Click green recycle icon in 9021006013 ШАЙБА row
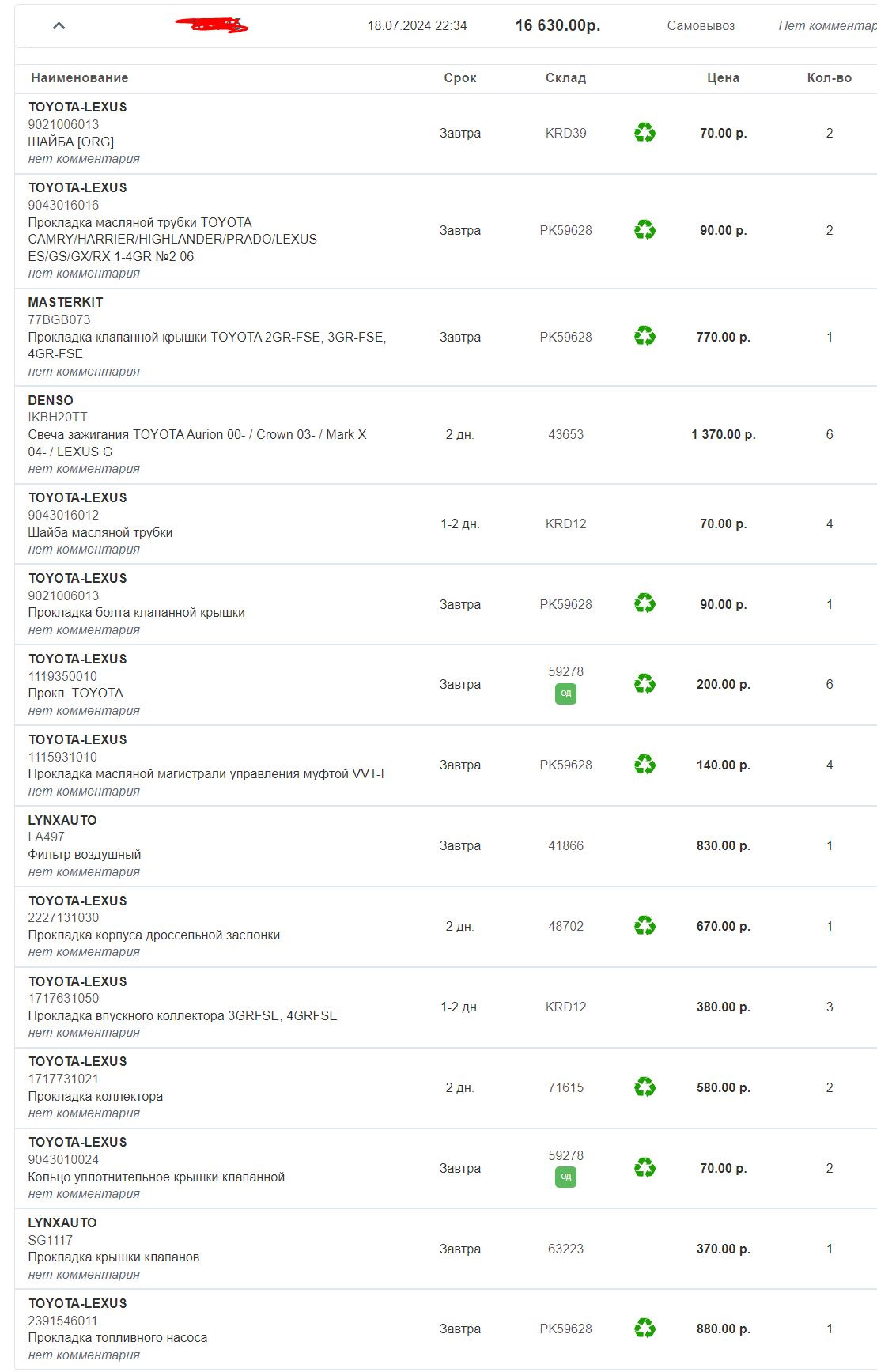 [645, 133]
